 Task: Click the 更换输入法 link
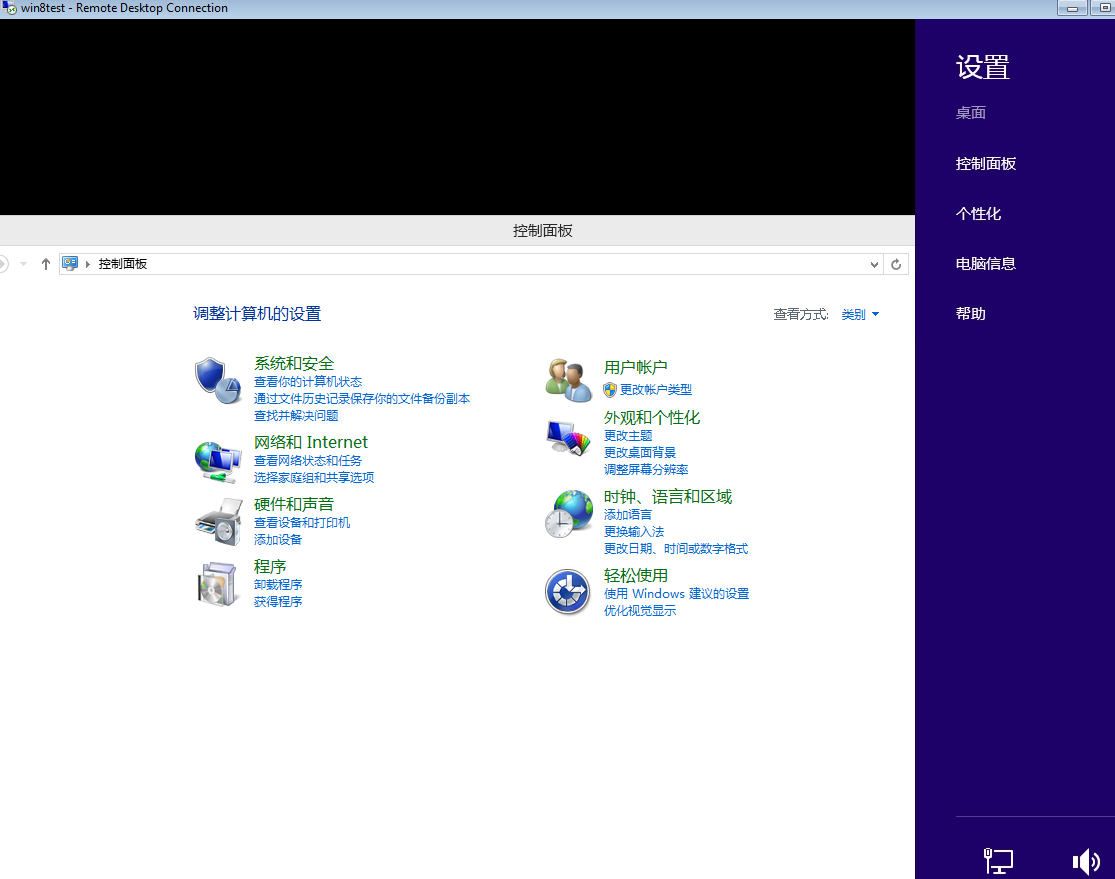[634, 531]
